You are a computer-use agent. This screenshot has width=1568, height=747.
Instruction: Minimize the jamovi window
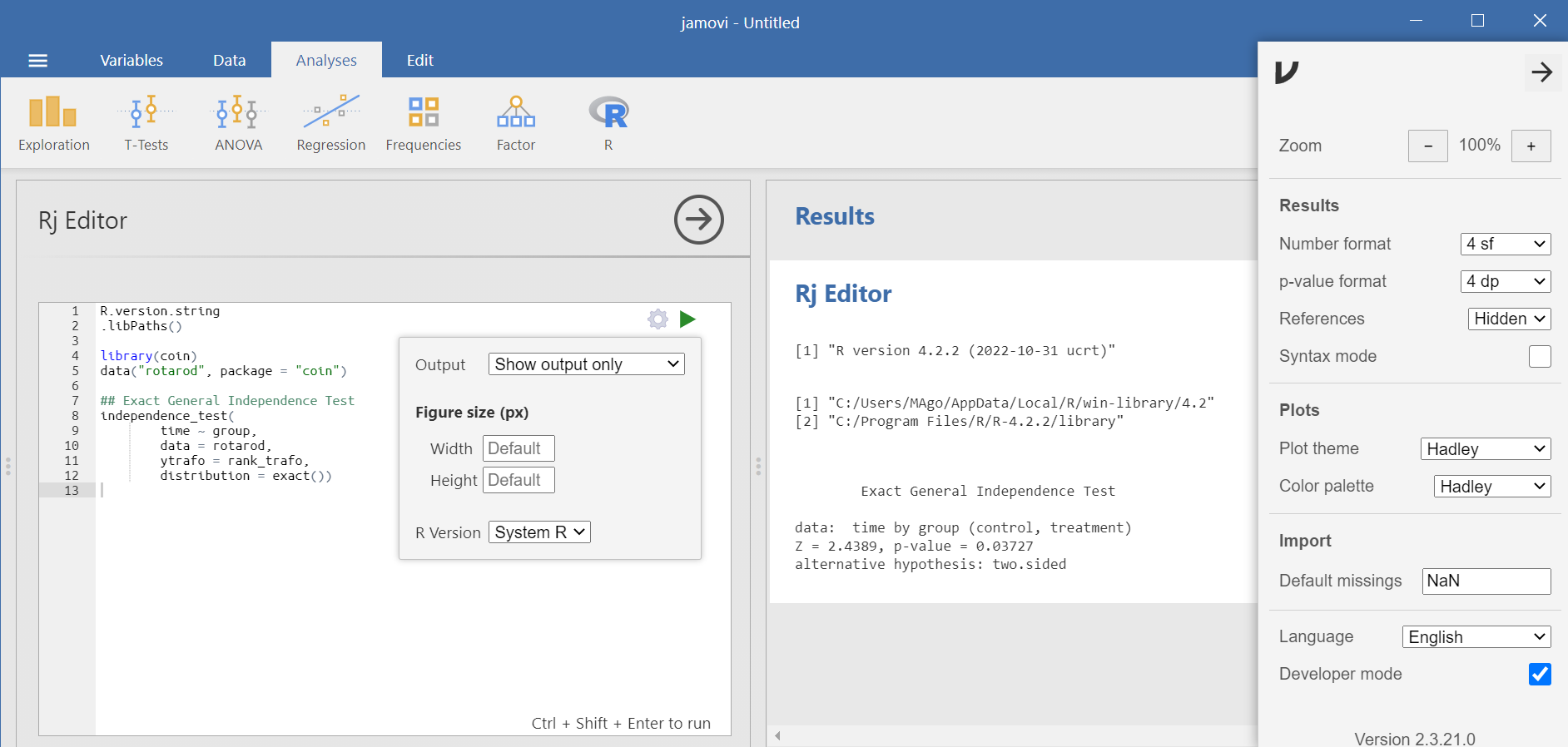click(1416, 21)
